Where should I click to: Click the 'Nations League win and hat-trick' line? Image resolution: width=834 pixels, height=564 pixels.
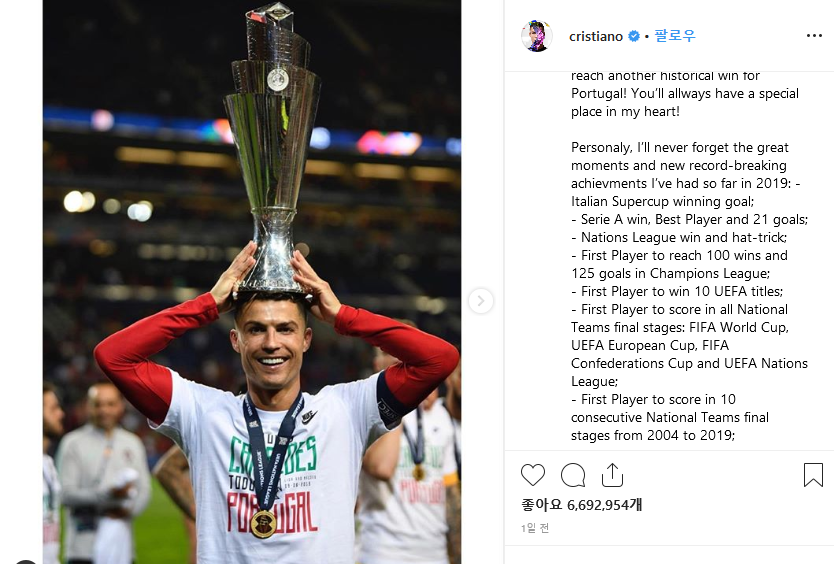[679, 237]
